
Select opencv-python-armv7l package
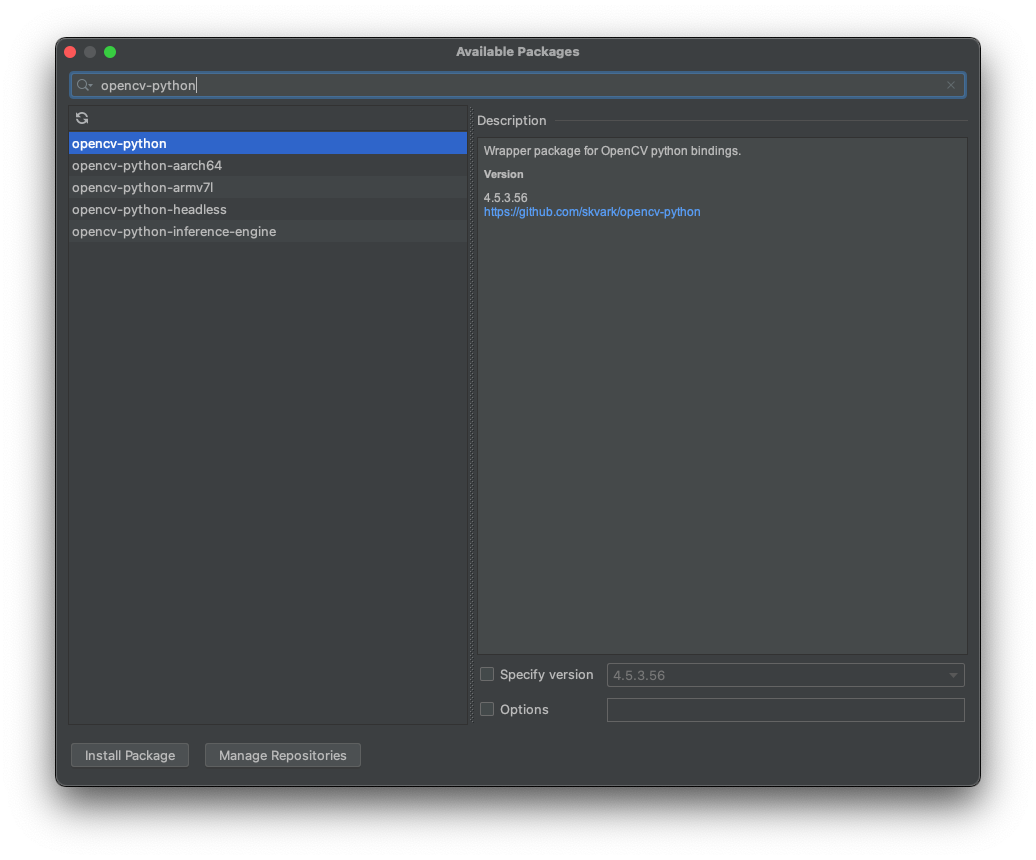coord(268,188)
